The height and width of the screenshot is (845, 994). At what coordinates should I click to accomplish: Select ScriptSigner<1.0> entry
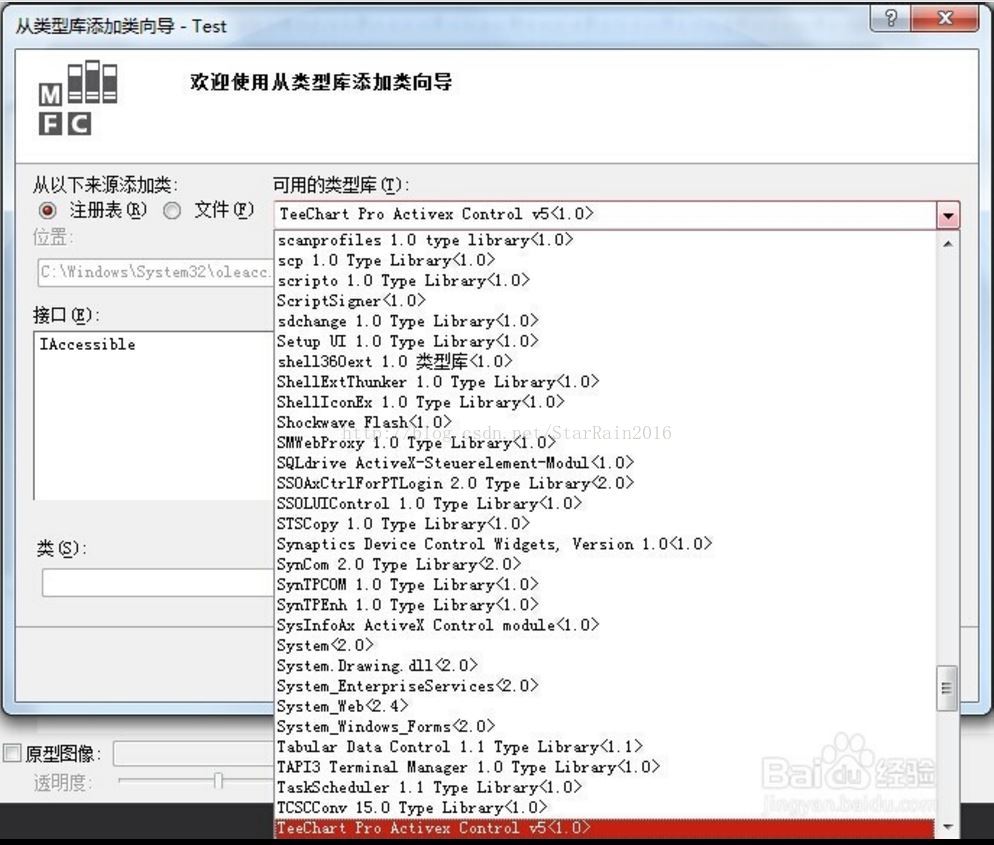[605, 300]
